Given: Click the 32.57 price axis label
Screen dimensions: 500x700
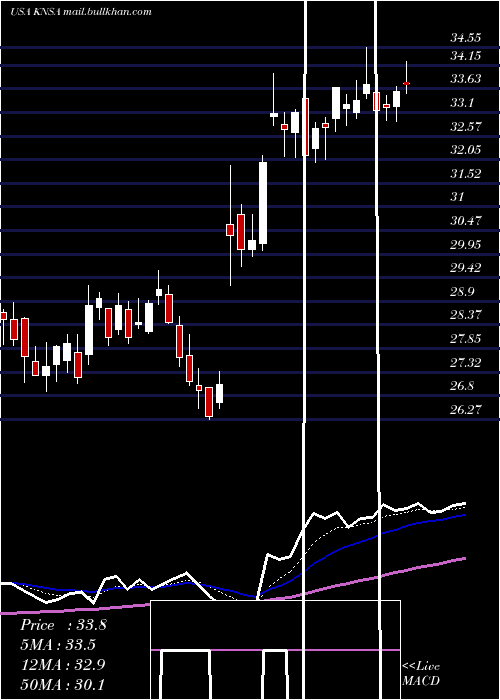Looking at the screenshot, I should (465, 126).
